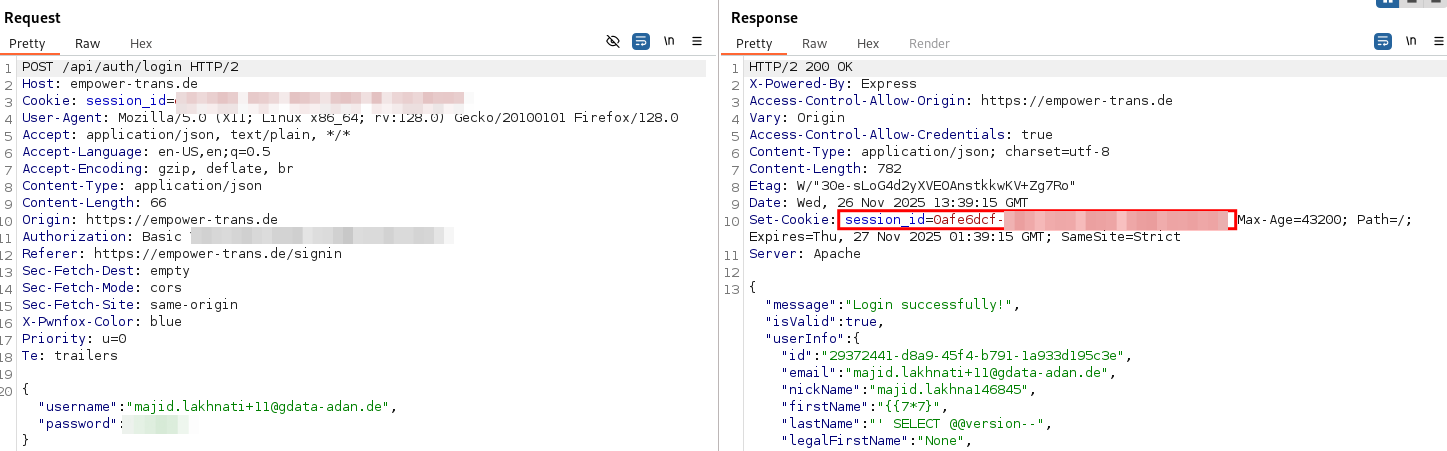Image resolution: width=1447 pixels, height=451 pixels.
Task: Open the Request panel hamburger options menu
Action: coord(697,41)
